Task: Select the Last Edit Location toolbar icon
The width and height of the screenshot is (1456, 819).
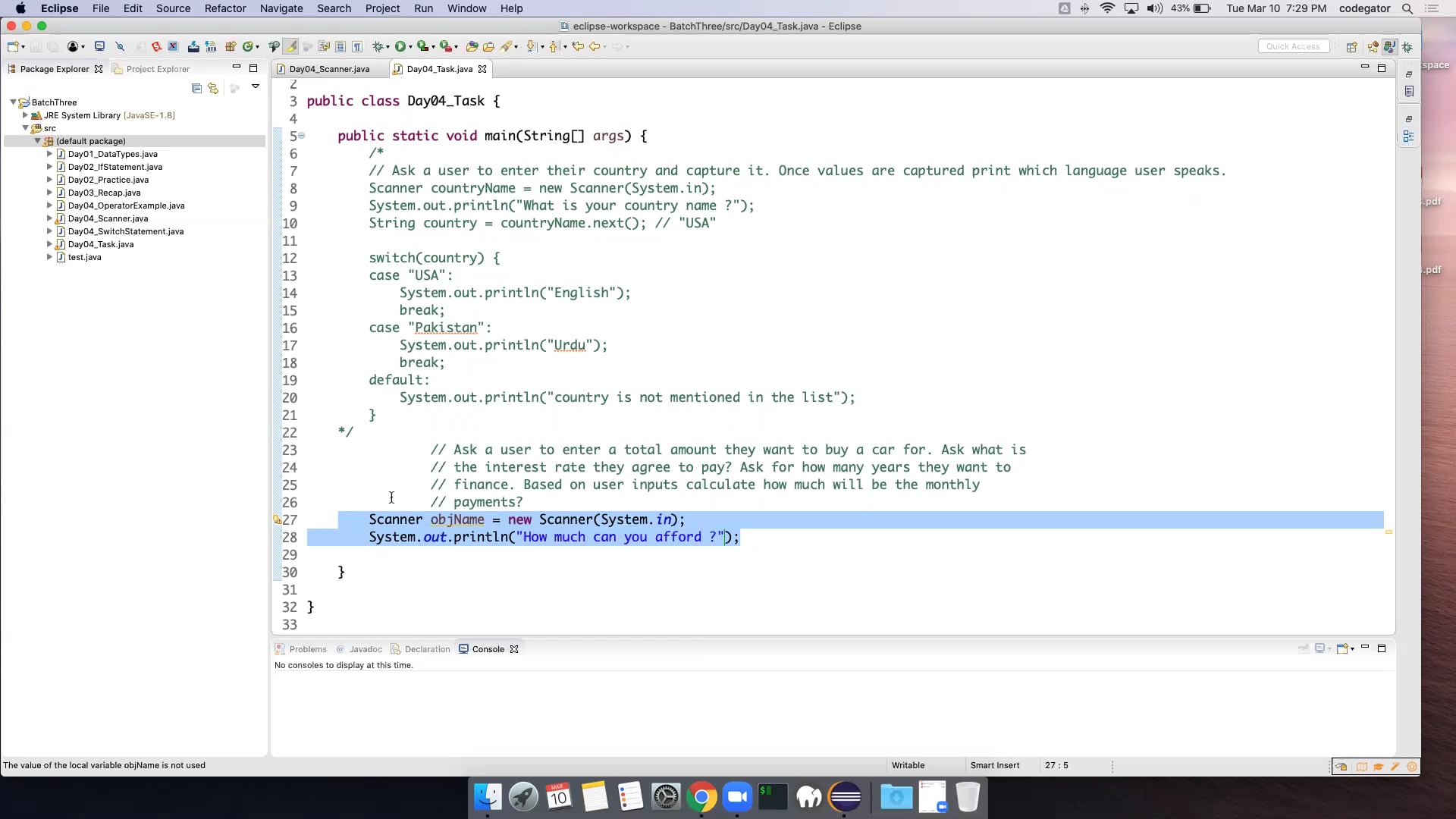Action: pyautogui.click(x=577, y=46)
